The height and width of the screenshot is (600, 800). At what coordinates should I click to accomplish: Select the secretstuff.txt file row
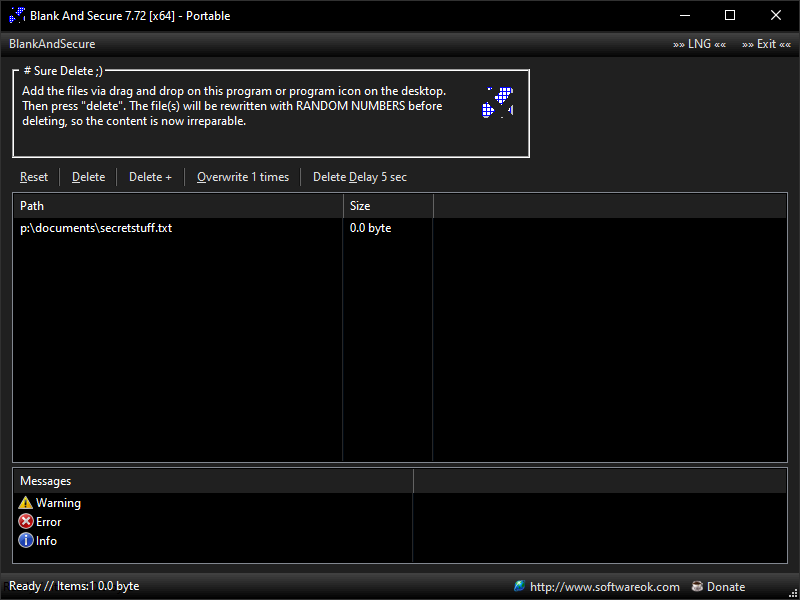click(x=96, y=228)
